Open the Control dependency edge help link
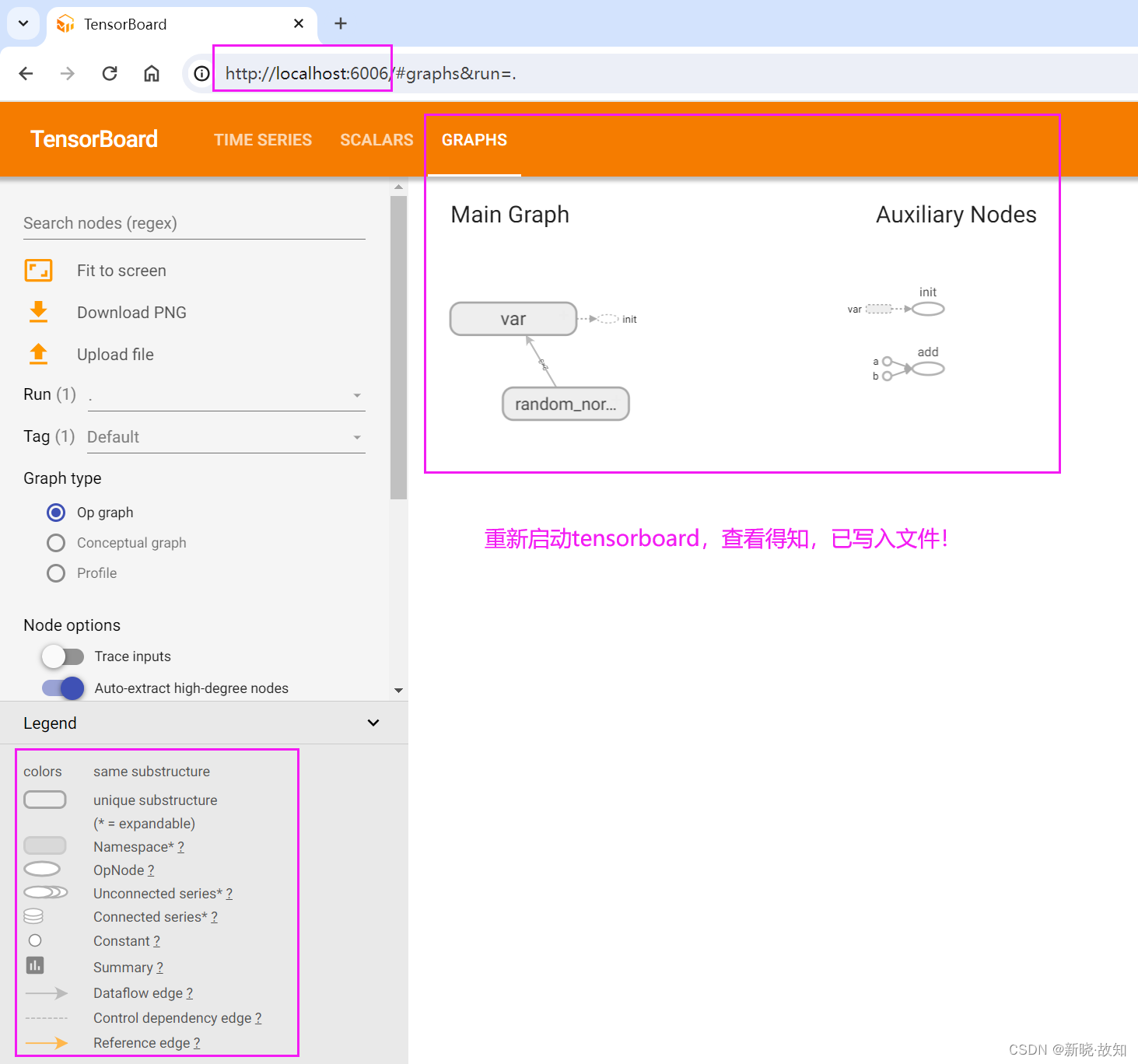The height and width of the screenshot is (1064, 1138). 258,1018
